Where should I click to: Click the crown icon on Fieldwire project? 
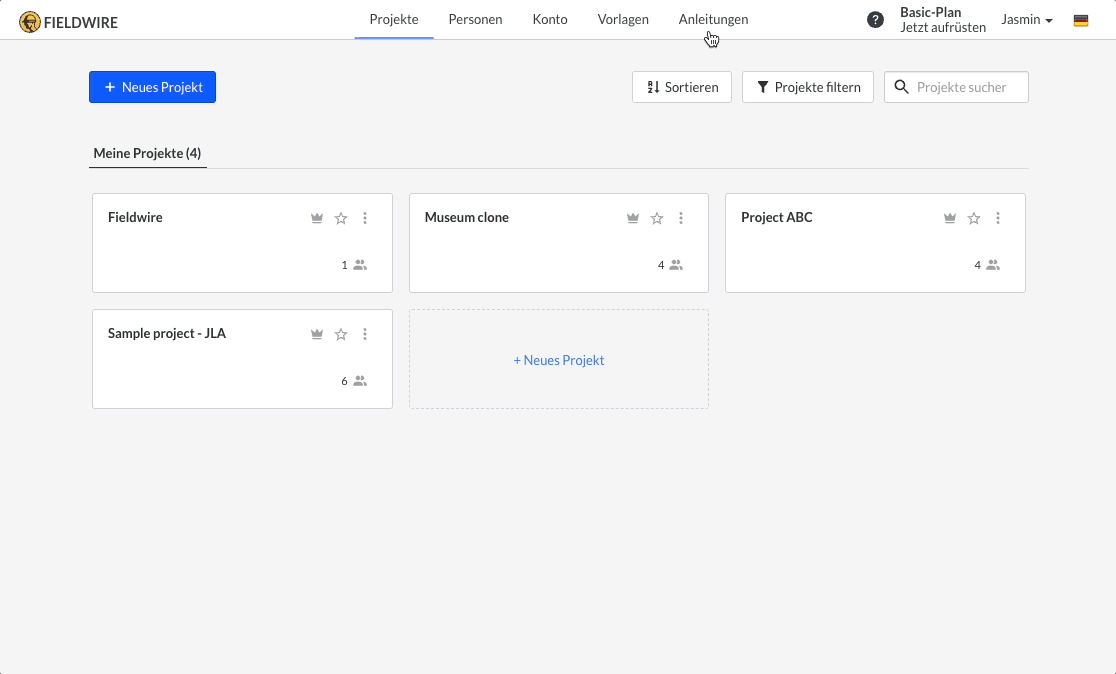(x=317, y=218)
